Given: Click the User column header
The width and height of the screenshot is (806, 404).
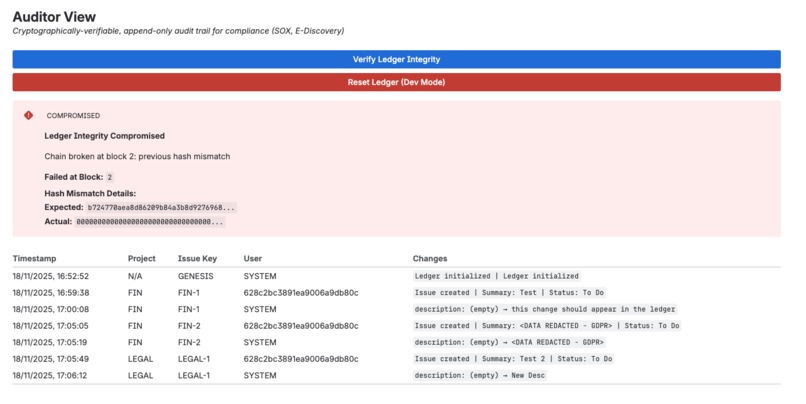Looking at the screenshot, I should [x=252, y=259].
